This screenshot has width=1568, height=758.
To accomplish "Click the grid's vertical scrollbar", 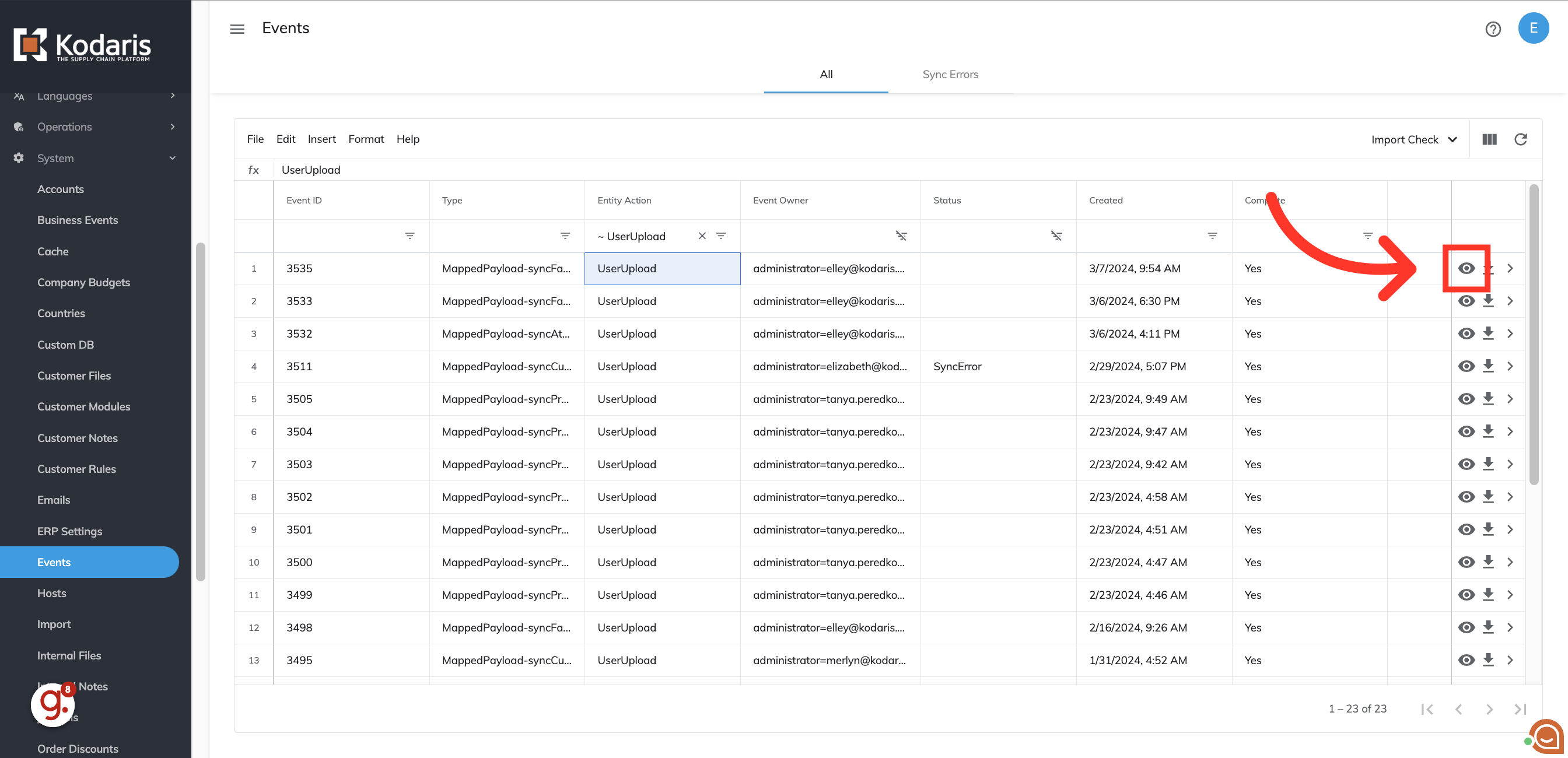I will (x=1534, y=335).
